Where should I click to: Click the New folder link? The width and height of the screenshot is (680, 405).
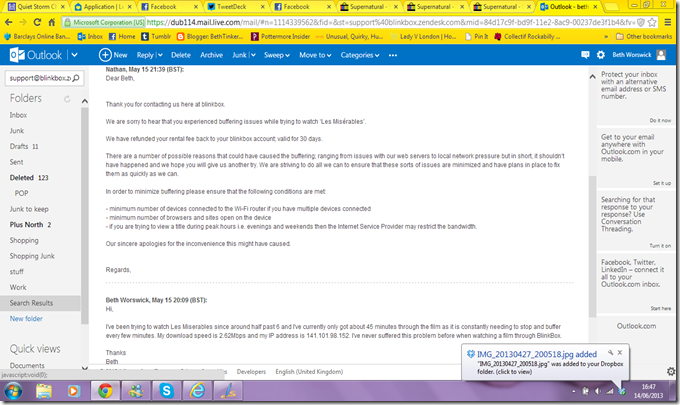(x=26, y=318)
